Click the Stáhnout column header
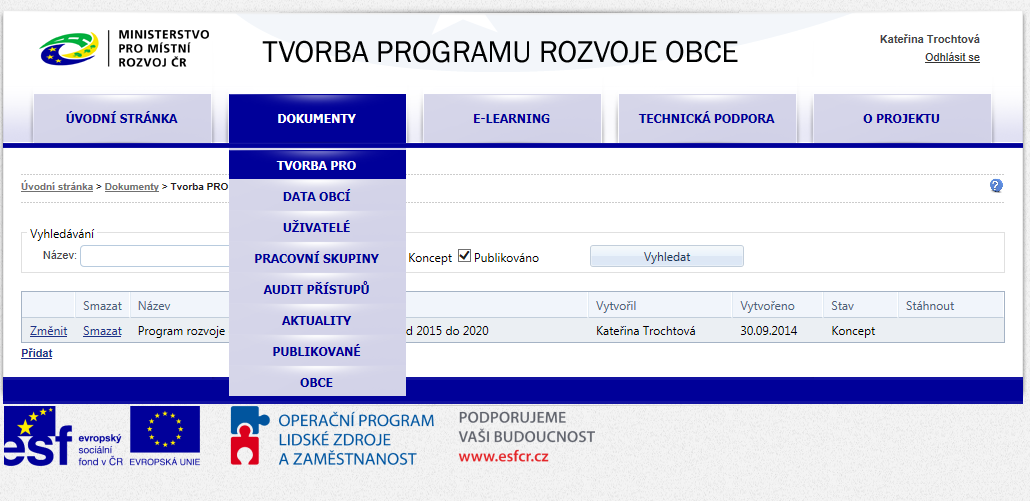1030x501 pixels. 929,306
